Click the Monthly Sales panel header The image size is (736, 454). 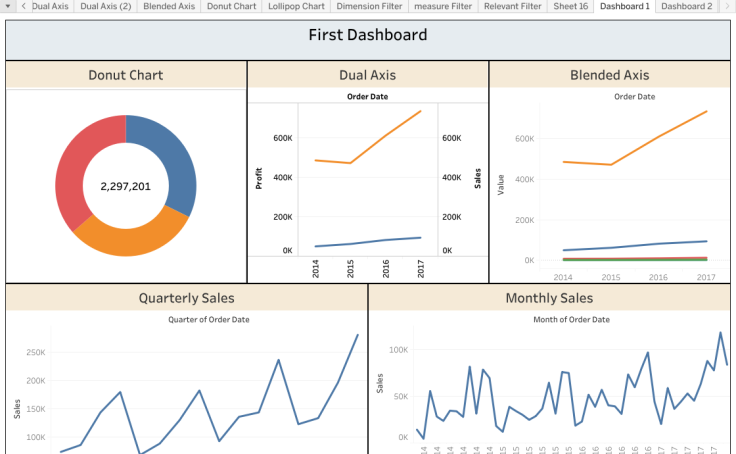549,298
